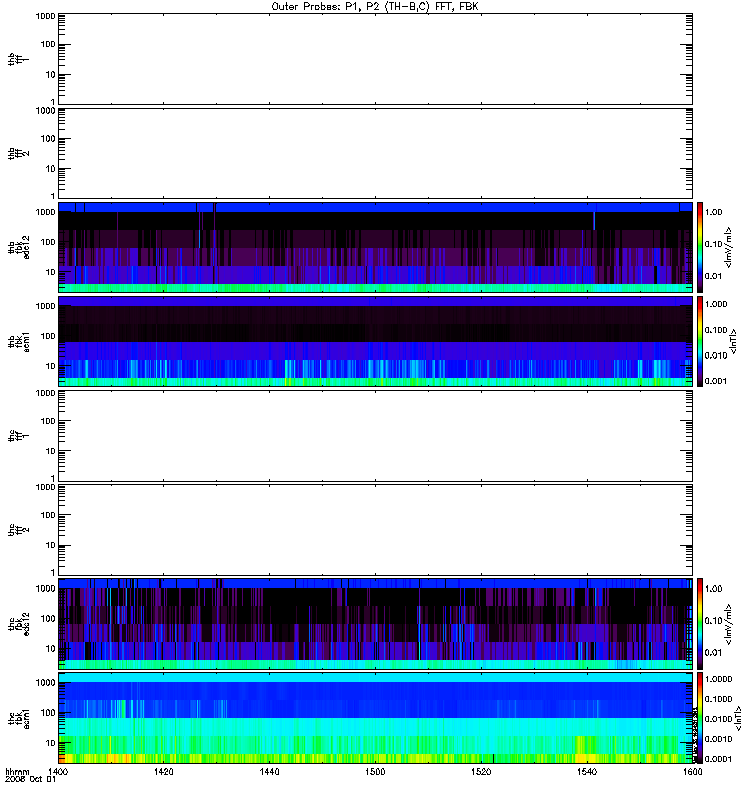This screenshot has height=800, width=750.
Task: Click the 1500 time tick label
Action: (x=375, y=771)
